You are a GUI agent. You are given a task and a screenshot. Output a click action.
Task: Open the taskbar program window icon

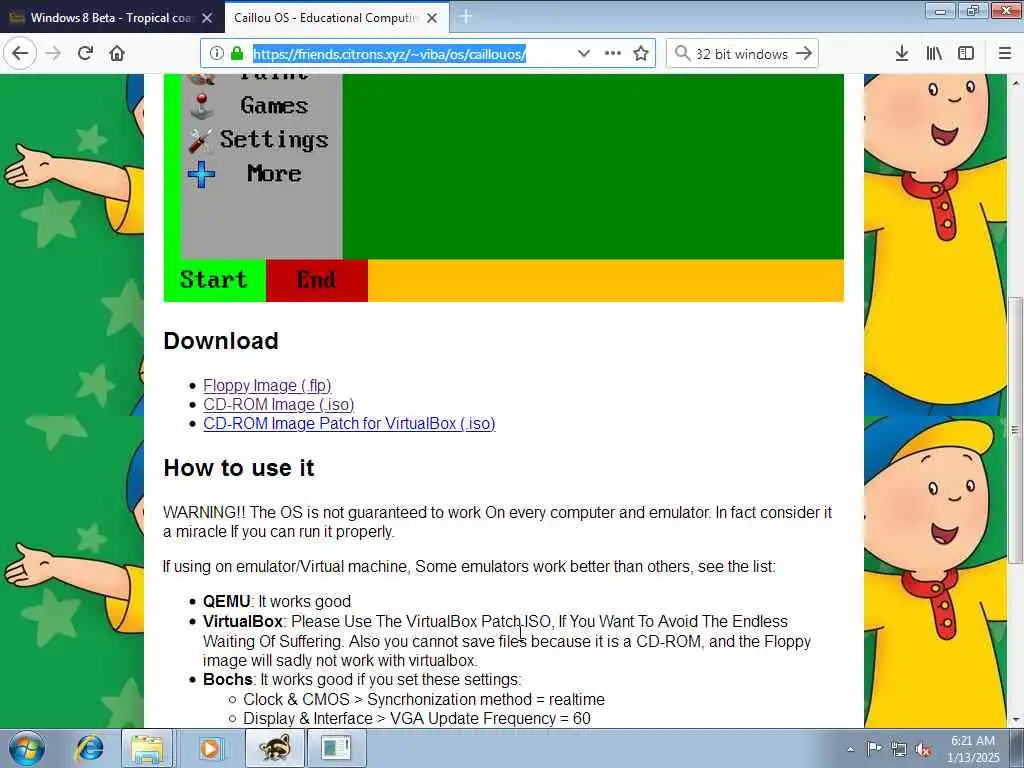(x=336, y=748)
